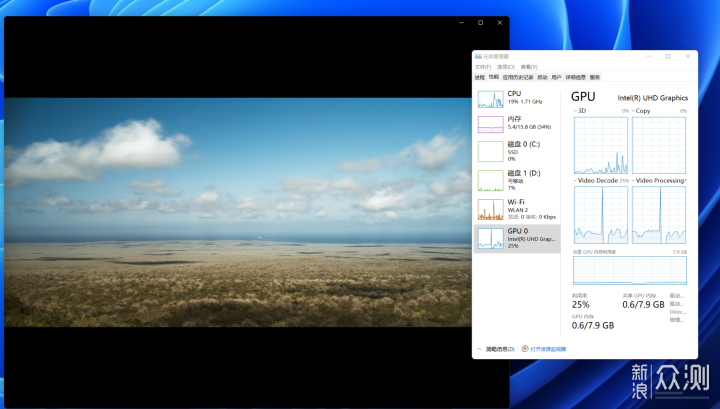Image resolution: width=720 pixels, height=409 pixels.
Task: Select the 内存 (memory) item in the sidebar
Action: [517, 123]
